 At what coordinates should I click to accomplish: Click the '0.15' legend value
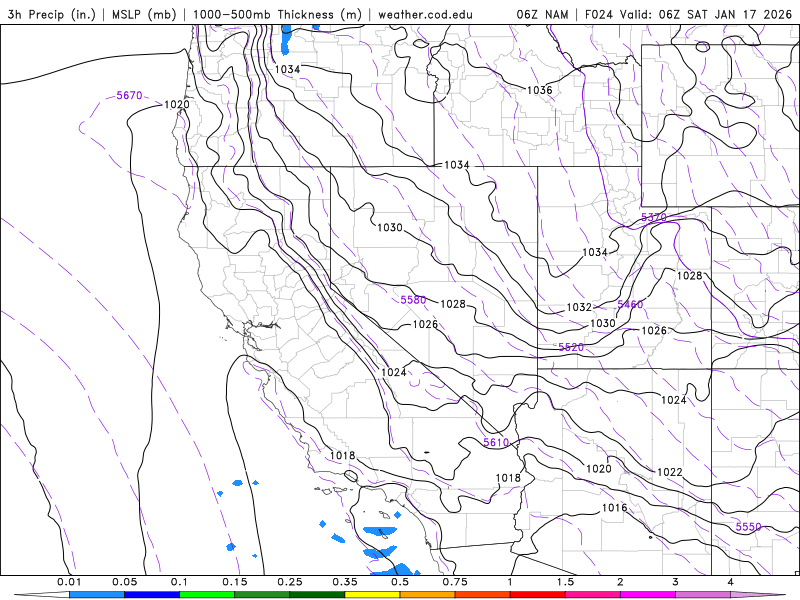(235, 582)
